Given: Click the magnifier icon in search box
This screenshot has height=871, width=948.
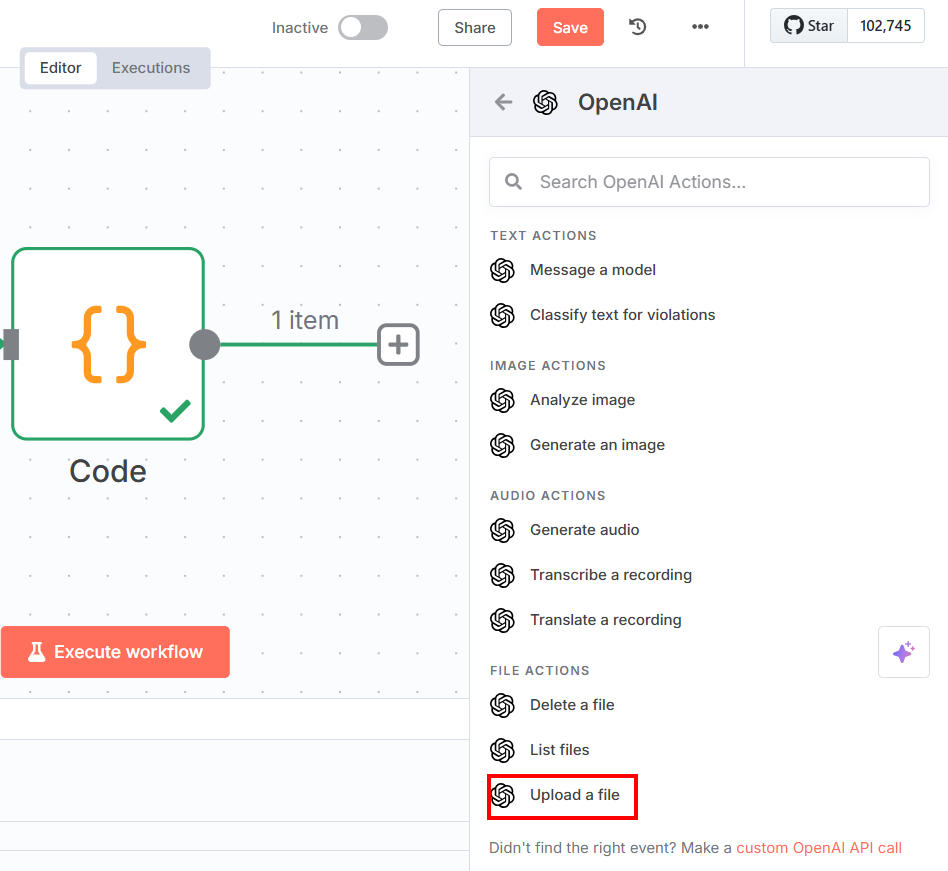Looking at the screenshot, I should click(x=513, y=181).
